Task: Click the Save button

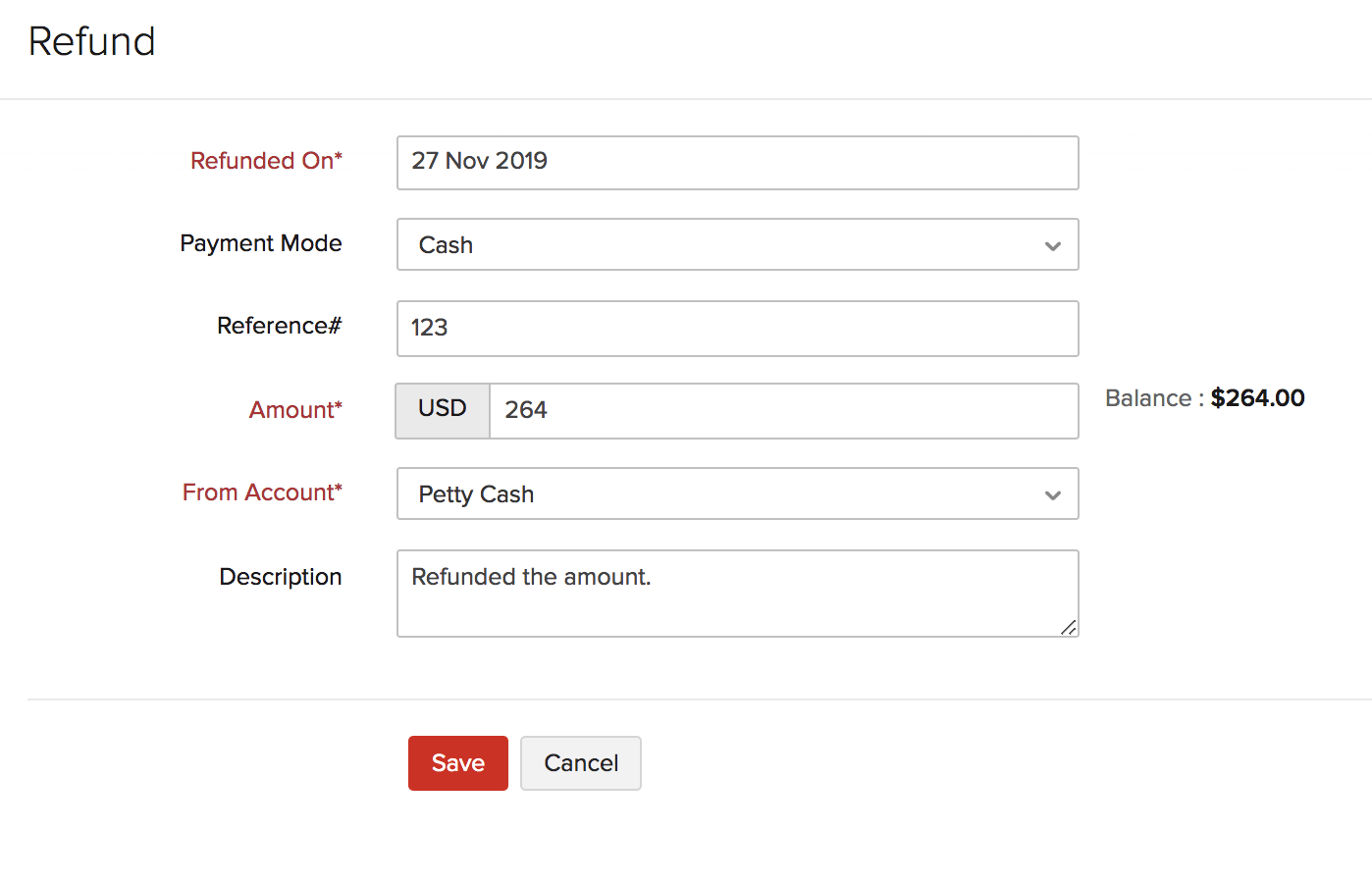Action: click(x=457, y=762)
